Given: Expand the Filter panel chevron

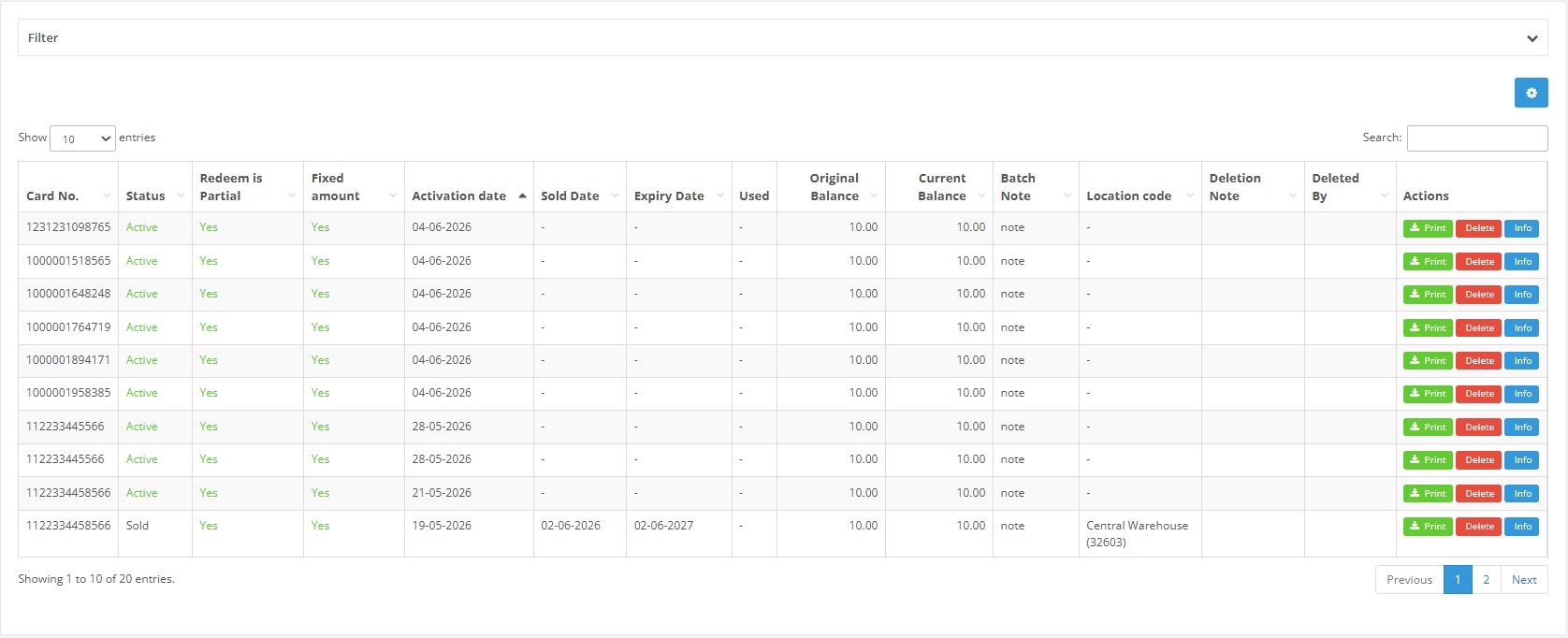Looking at the screenshot, I should [x=1532, y=38].
